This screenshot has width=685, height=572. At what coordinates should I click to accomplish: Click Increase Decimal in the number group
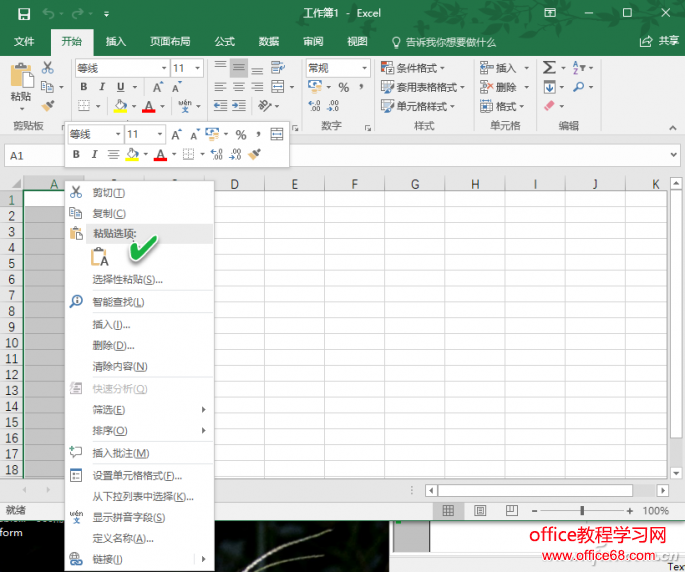pos(315,106)
